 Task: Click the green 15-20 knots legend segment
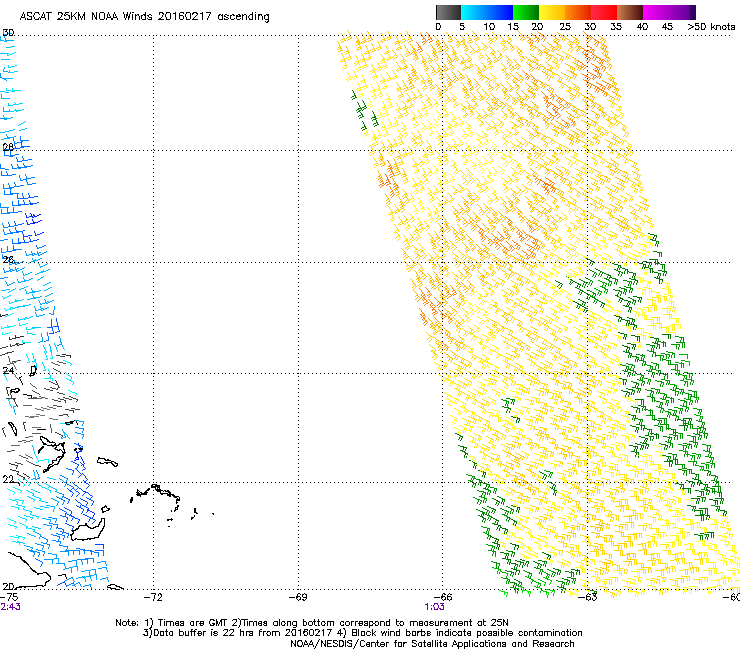[x=526, y=12]
